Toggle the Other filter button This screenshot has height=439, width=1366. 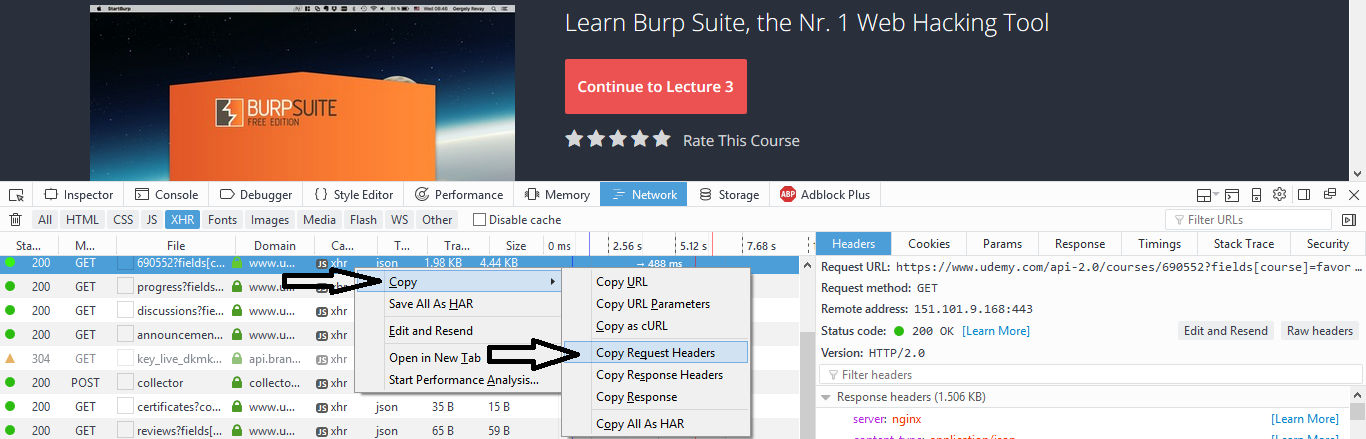437,220
